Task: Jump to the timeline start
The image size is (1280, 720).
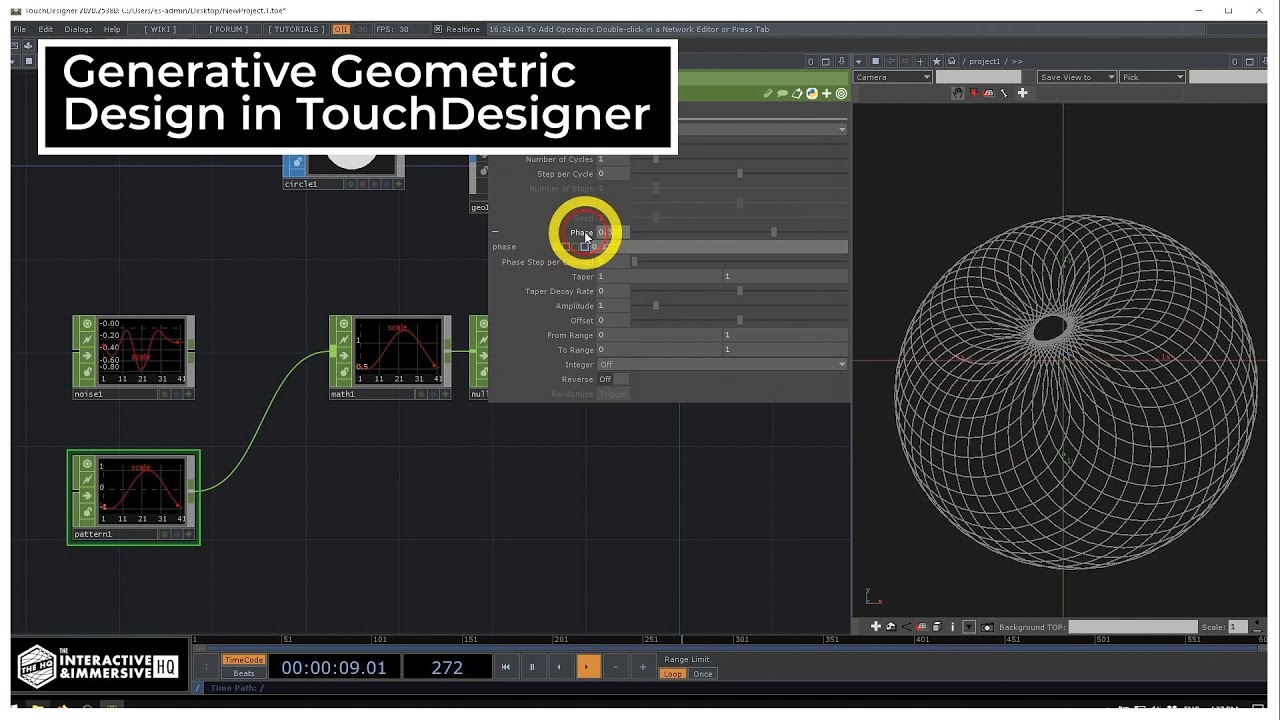Action: [506, 667]
